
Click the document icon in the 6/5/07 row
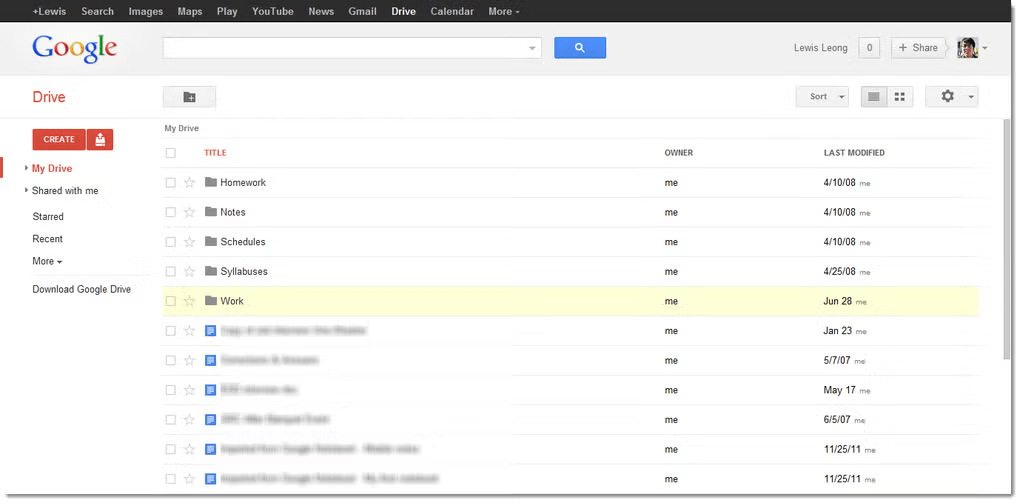[x=210, y=420]
